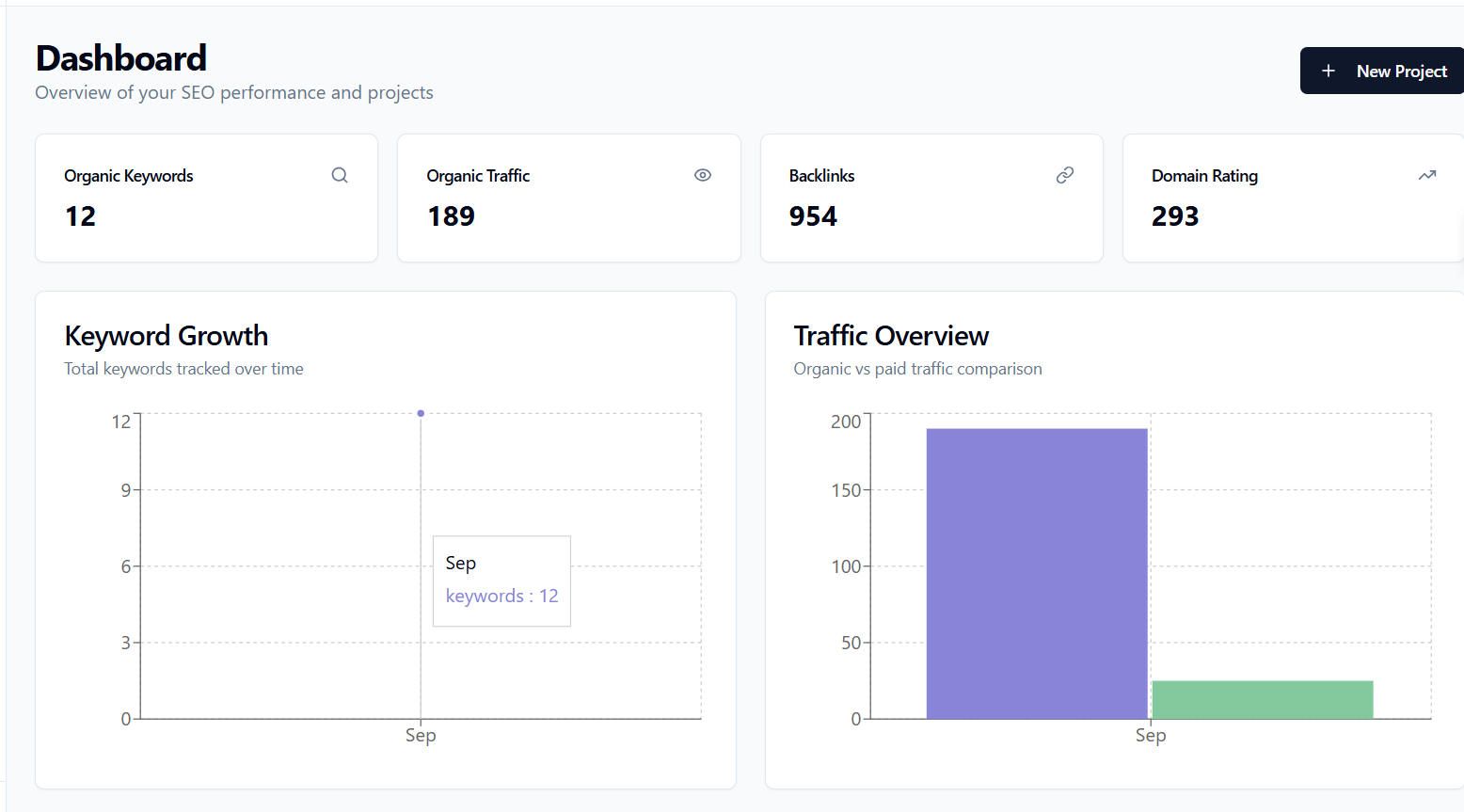Viewport: 1464px width, 812px height.
Task: Select the Organic Keywords stat card
Action: 206,198
